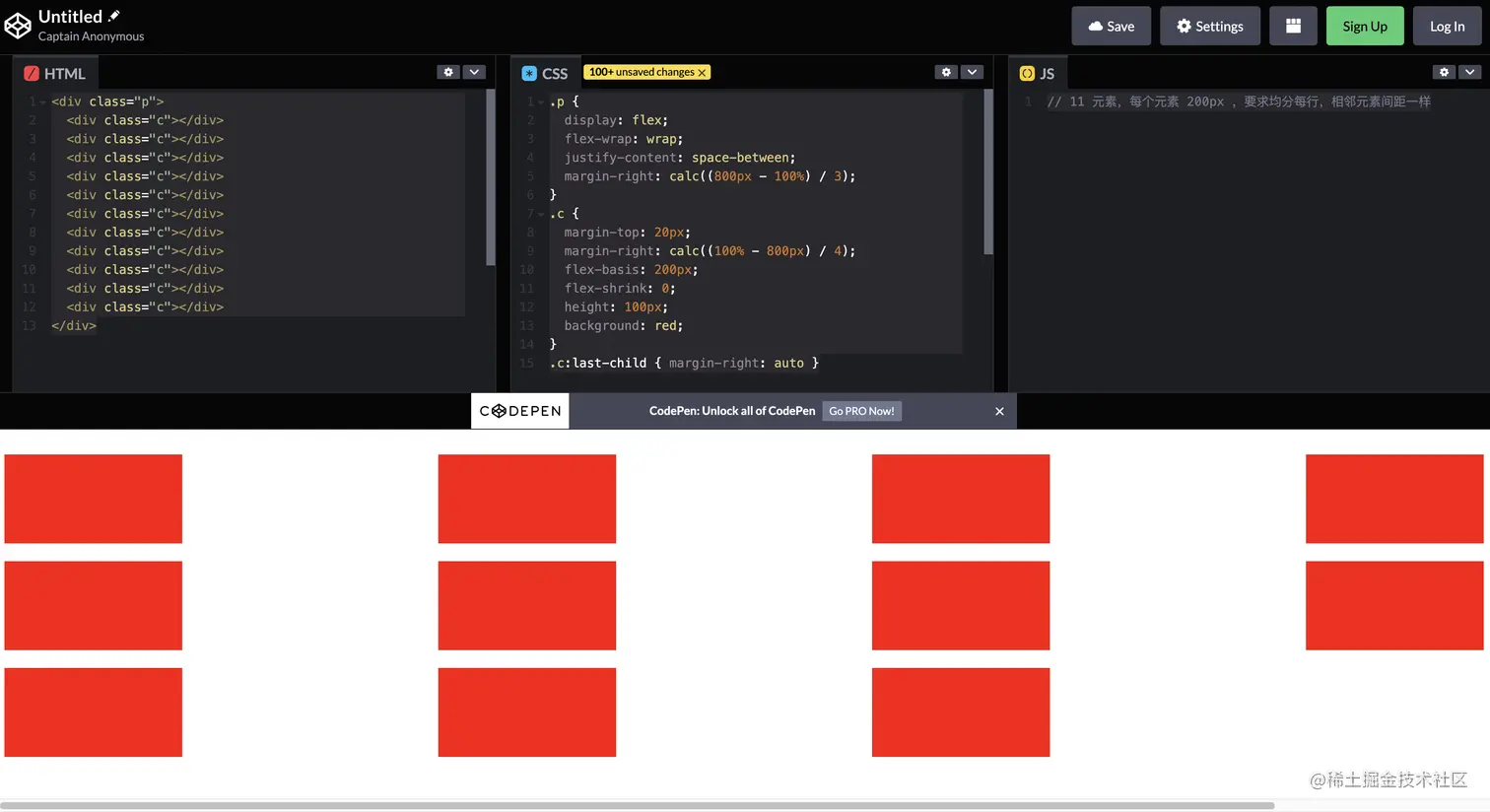
Task: Click the background: red line
Action: [623, 325]
